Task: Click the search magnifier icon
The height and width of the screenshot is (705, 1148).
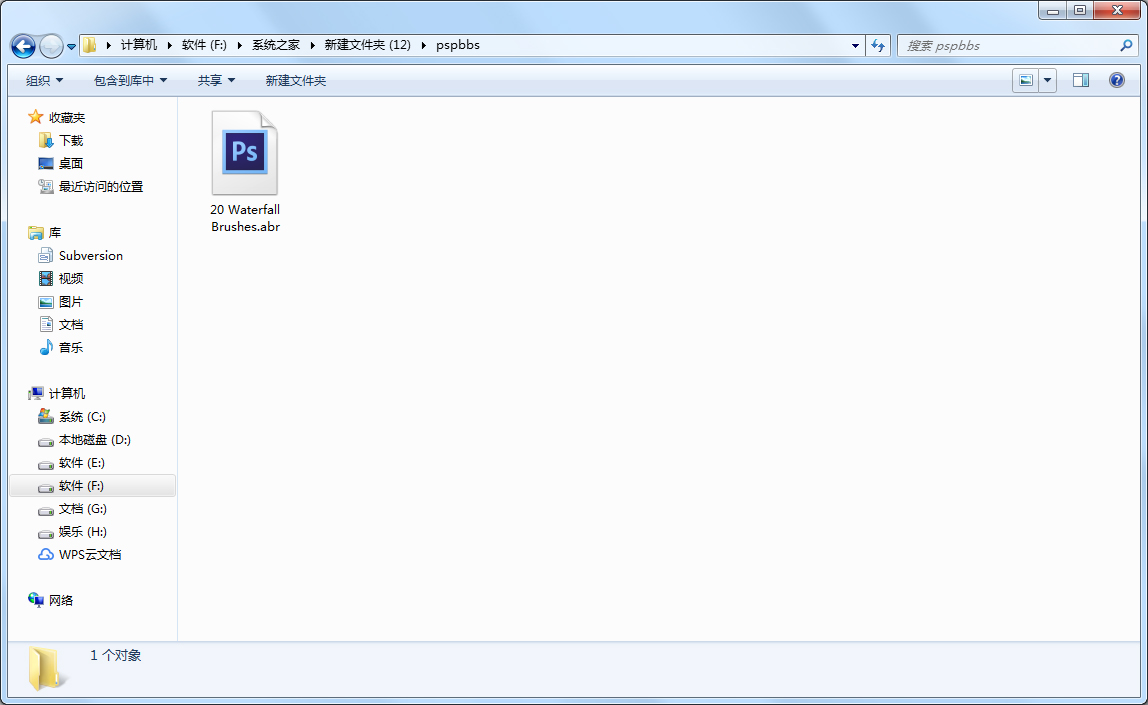Action: point(1126,45)
